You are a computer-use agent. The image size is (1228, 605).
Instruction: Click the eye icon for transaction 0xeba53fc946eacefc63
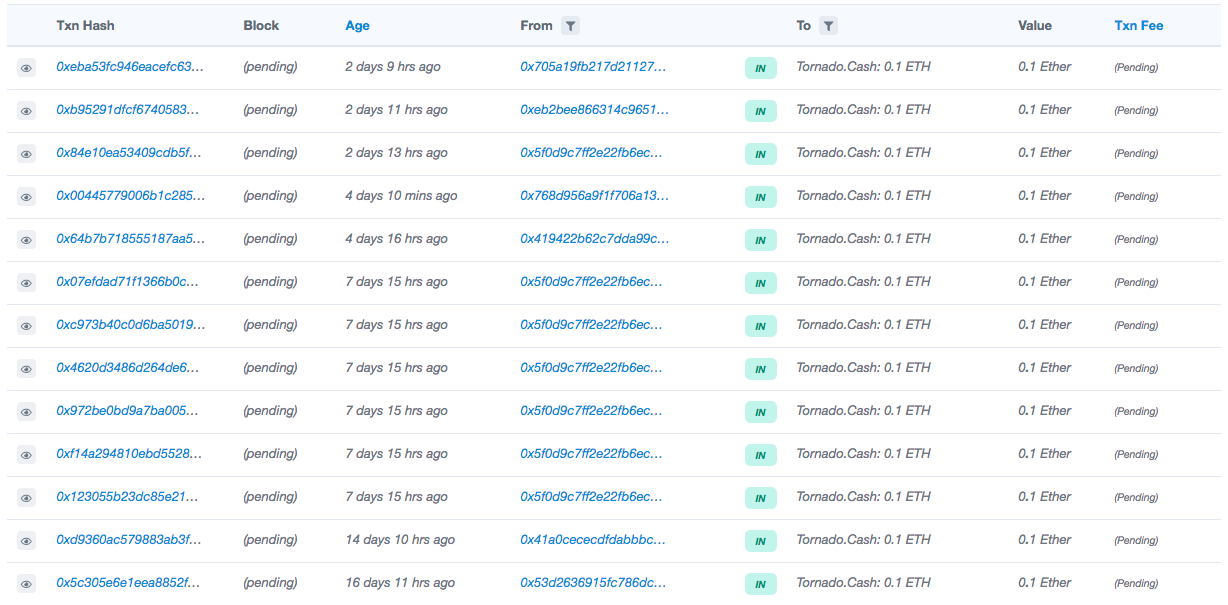coord(26,68)
